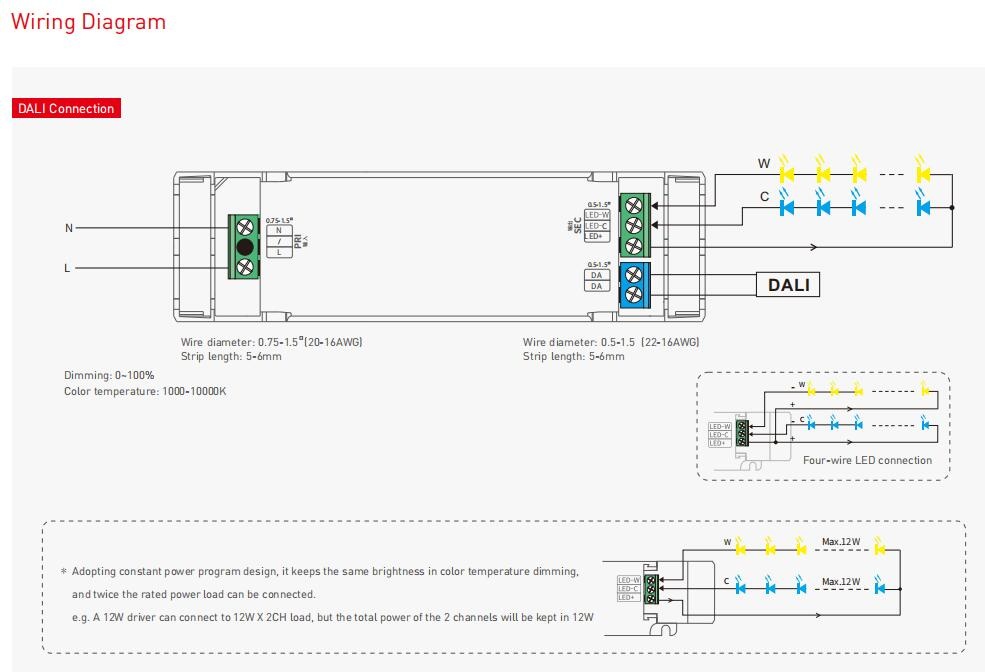Screen dimensions: 985x672
Task: Select 'and twice the rated power load' line
Action: point(193,594)
